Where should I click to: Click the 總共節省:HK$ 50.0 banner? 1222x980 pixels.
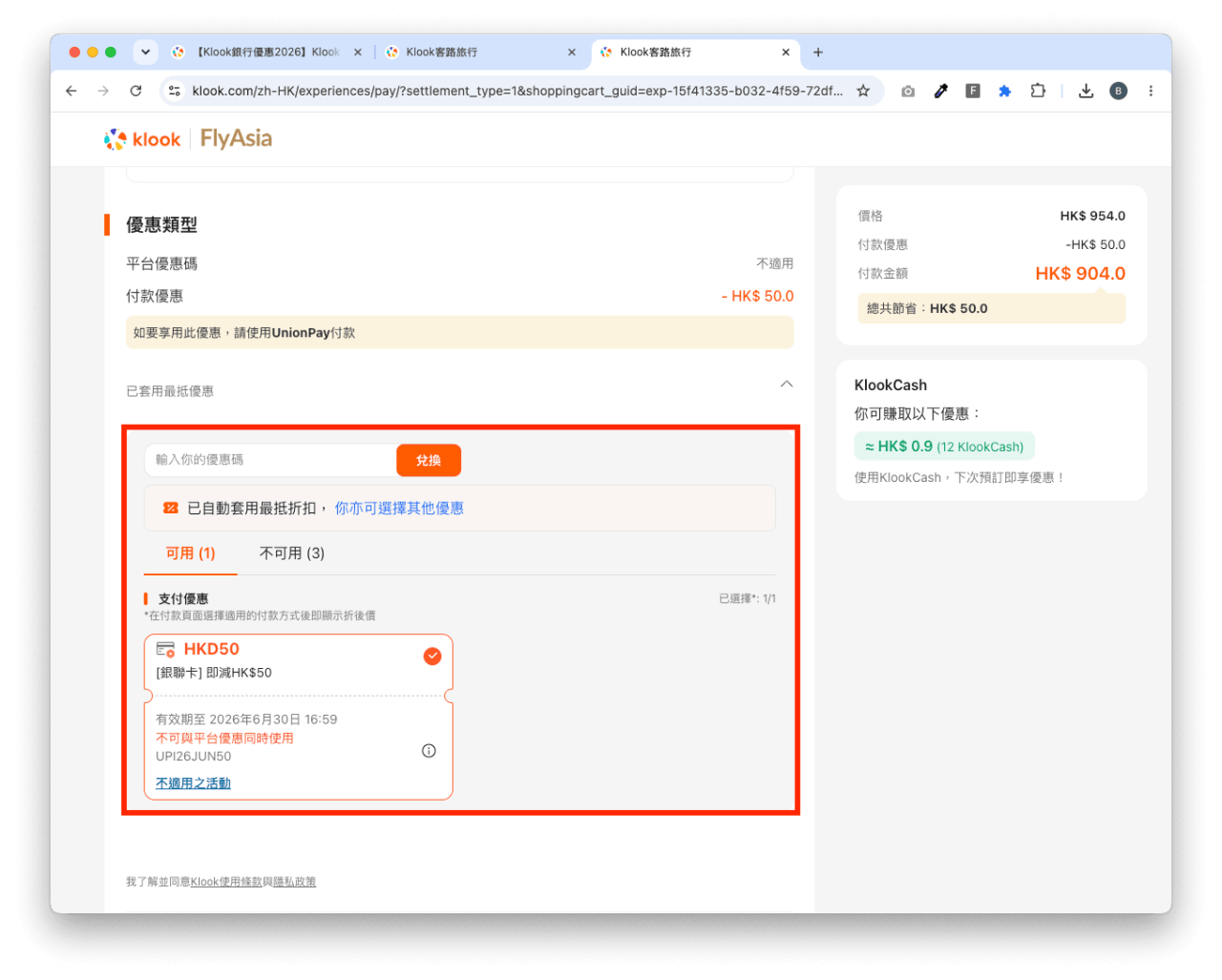click(991, 308)
